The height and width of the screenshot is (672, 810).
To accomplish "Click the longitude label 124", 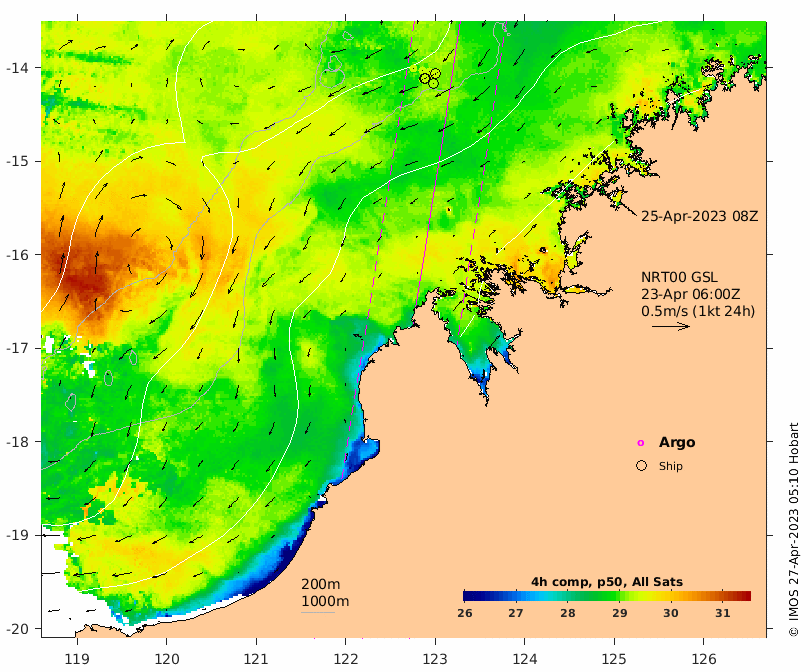I will click(x=525, y=659).
